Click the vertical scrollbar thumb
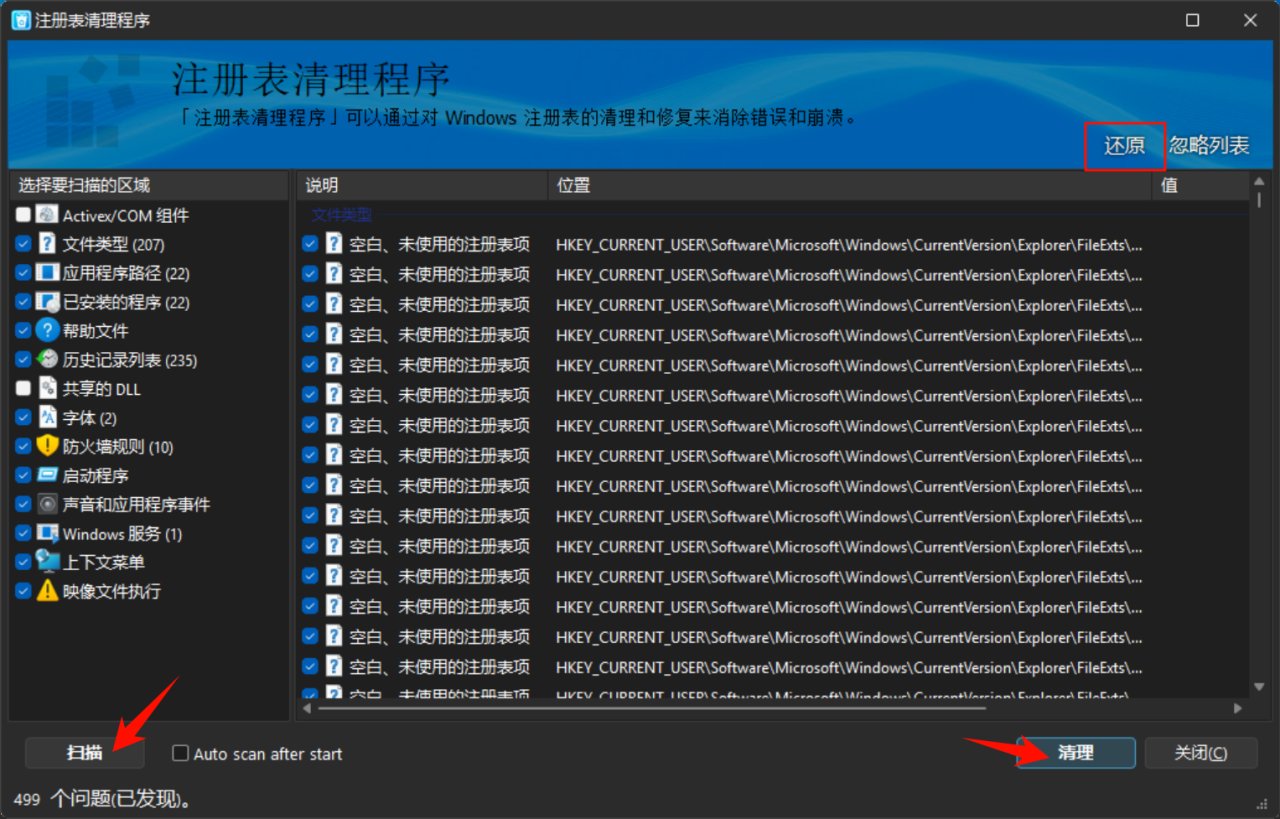Image resolution: width=1280 pixels, height=819 pixels. [1260, 199]
